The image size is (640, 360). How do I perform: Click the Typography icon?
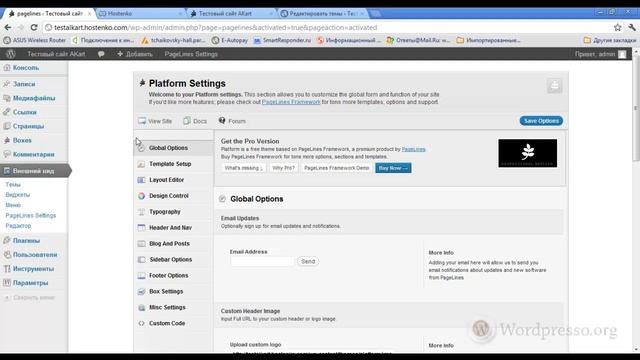coord(141,212)
